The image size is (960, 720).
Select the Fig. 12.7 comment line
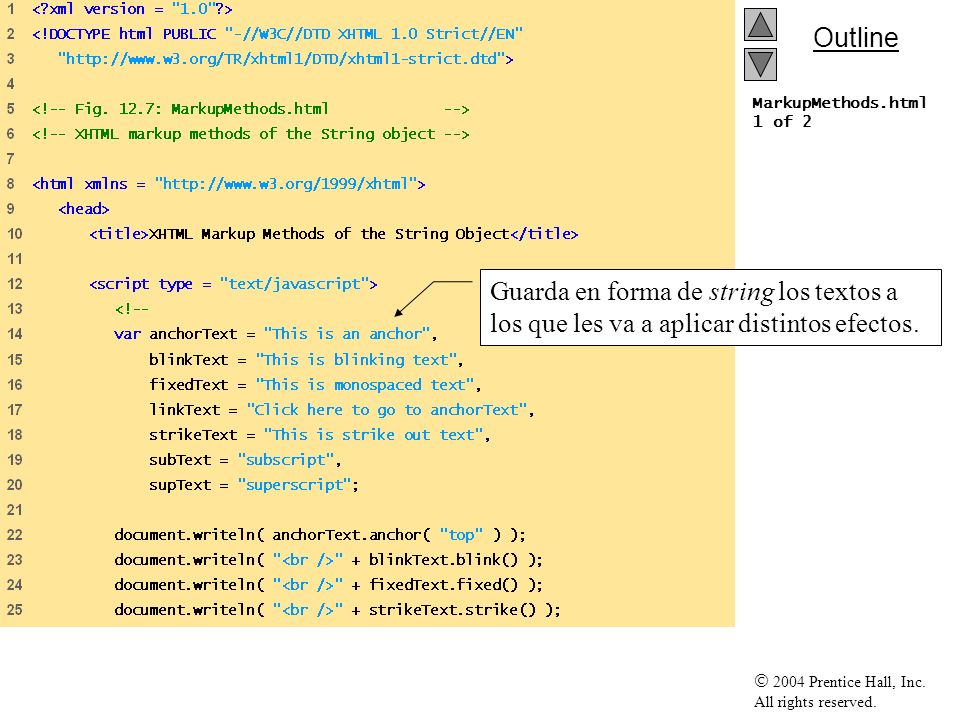(250, 109)
